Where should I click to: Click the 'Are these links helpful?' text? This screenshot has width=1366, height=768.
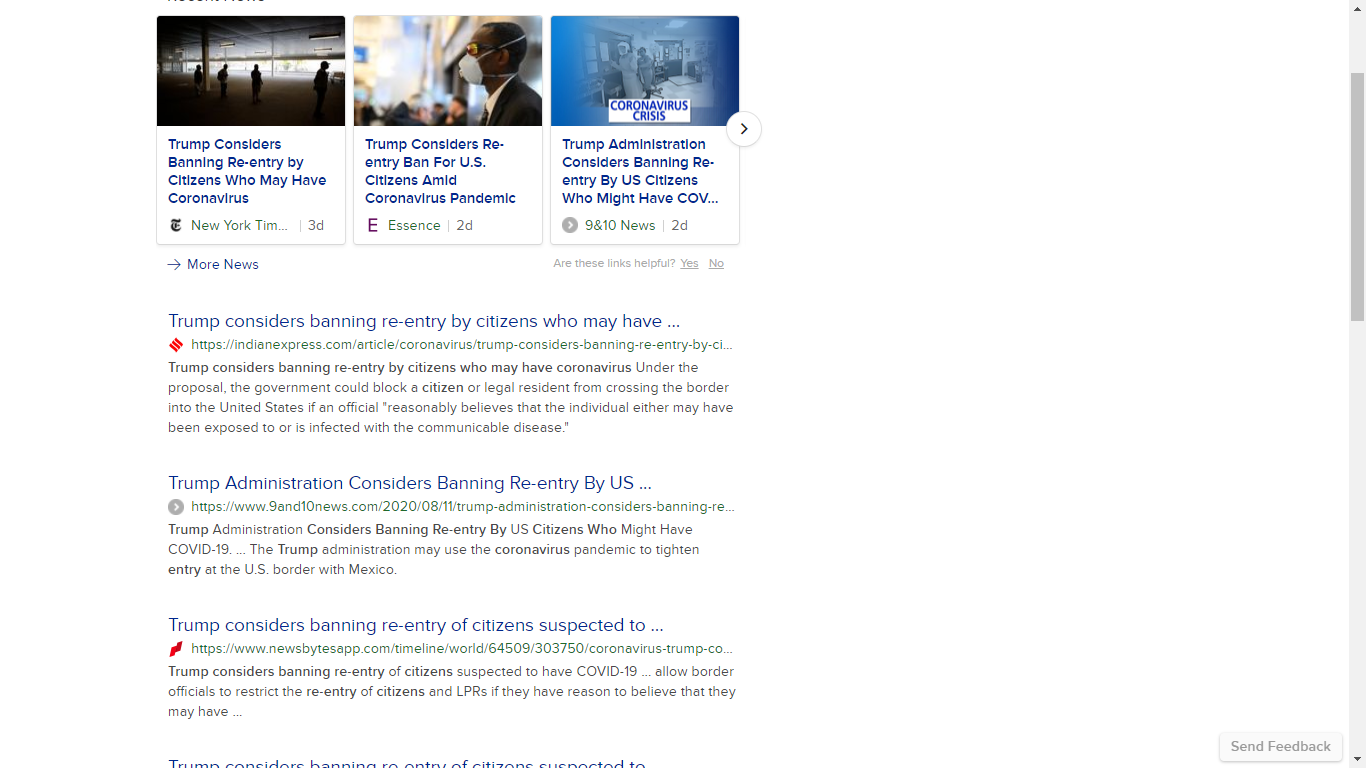[614, 263]
